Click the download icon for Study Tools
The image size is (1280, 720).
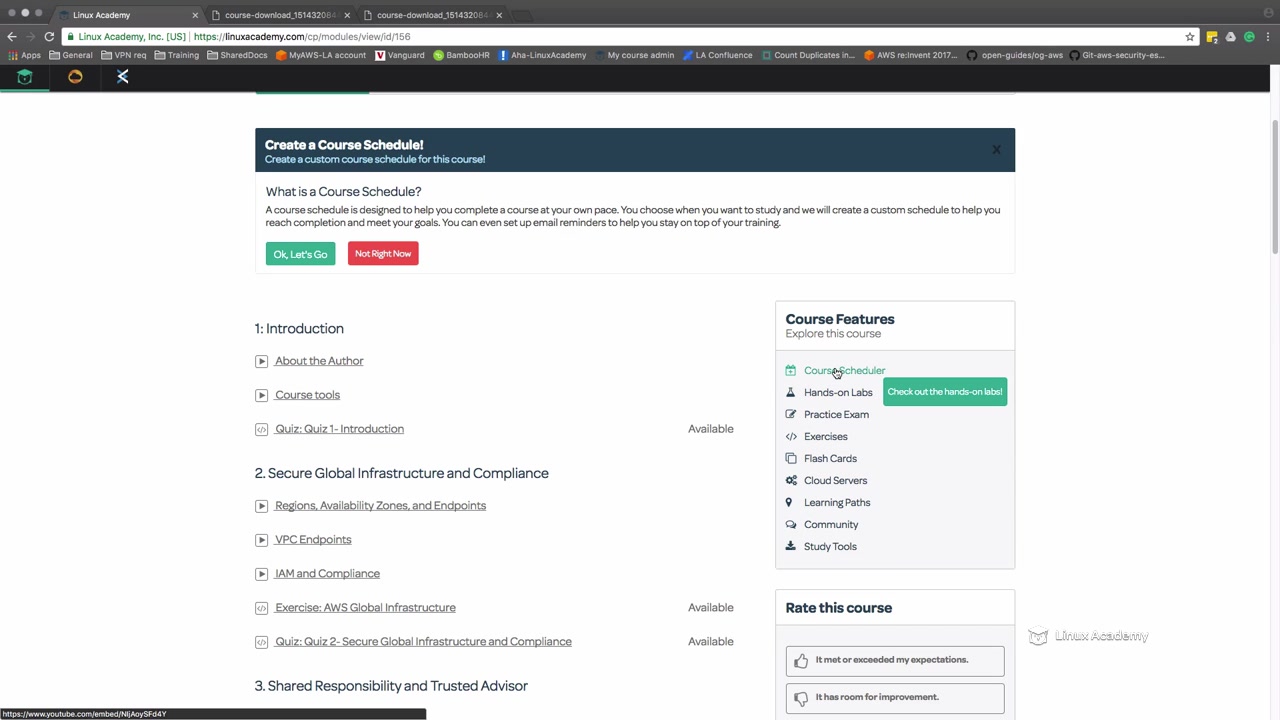[791, 546]
